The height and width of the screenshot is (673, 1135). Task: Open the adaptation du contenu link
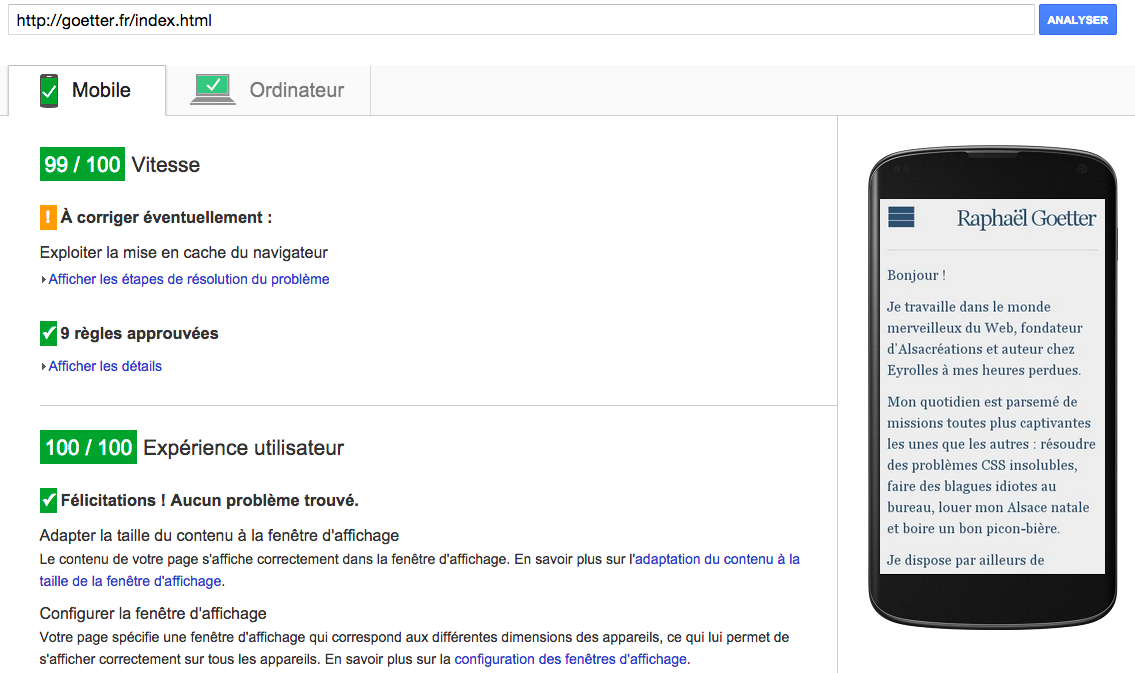[717, 559]
